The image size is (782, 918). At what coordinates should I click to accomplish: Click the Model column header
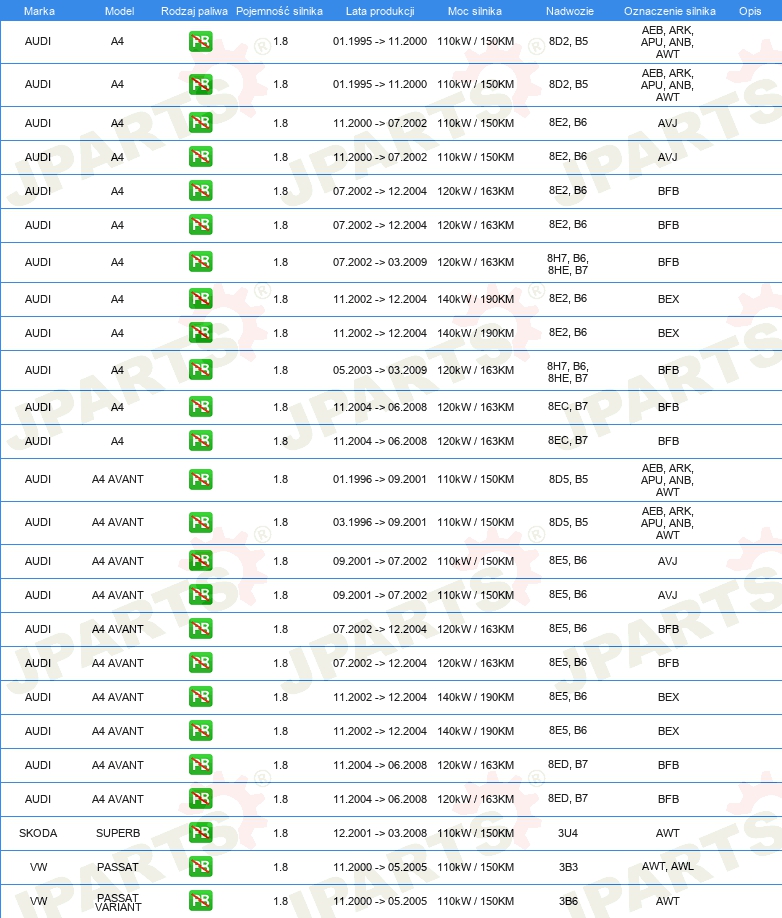point(119,11)
